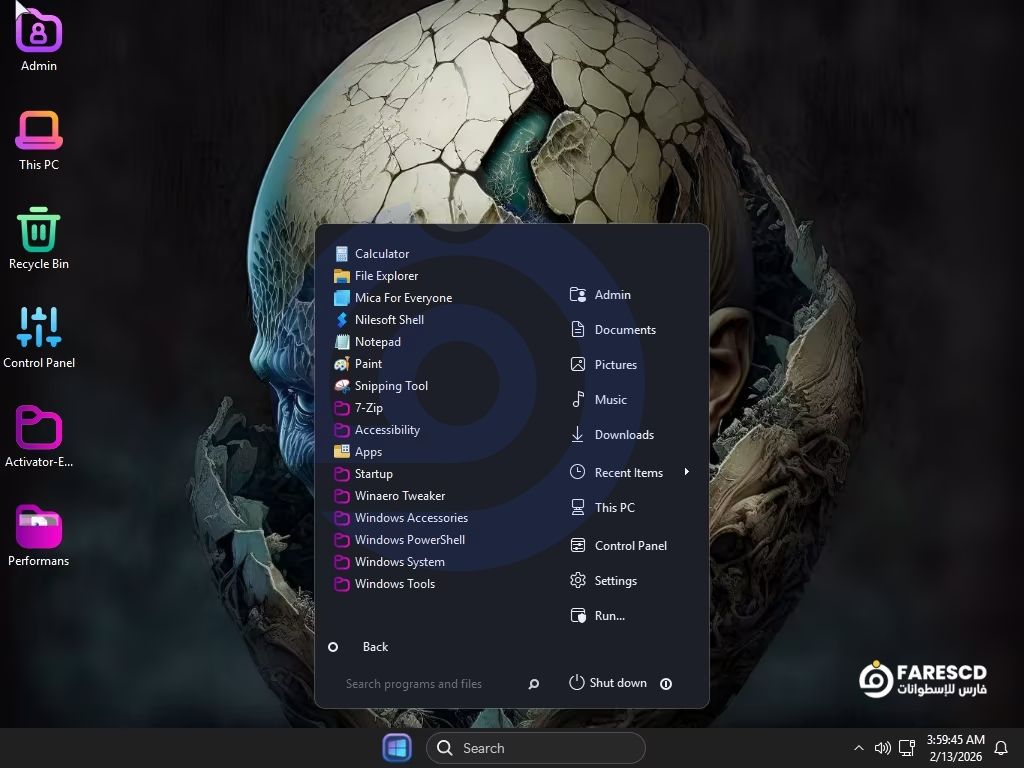Screen dimensions: 1024x768
Task: Start the Snipping Tool
Action: click(x=390, y=386)
